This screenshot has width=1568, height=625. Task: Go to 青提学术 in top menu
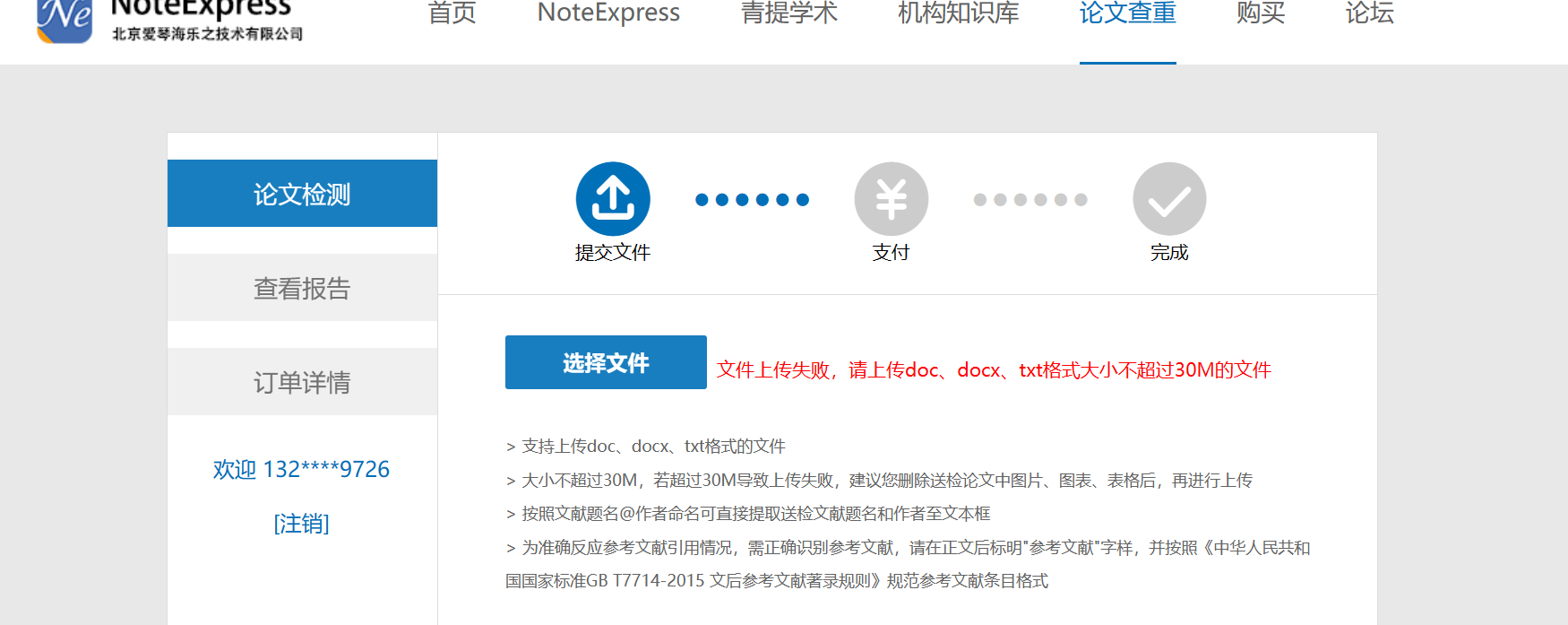point(788,13)
